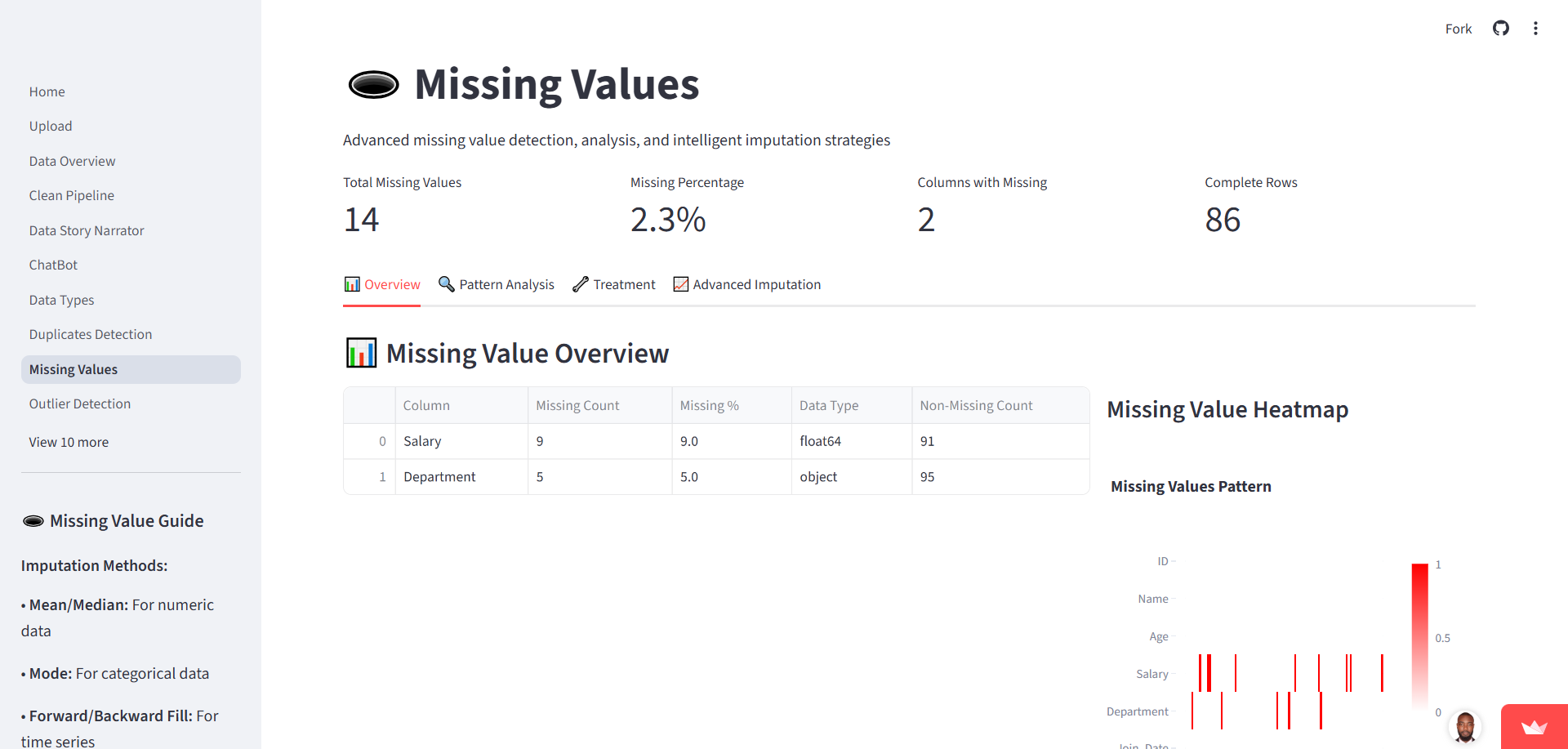Open ChatBot from the sidebar
The height and width of the screenshot is (749, 1568).
pos(53,265)
